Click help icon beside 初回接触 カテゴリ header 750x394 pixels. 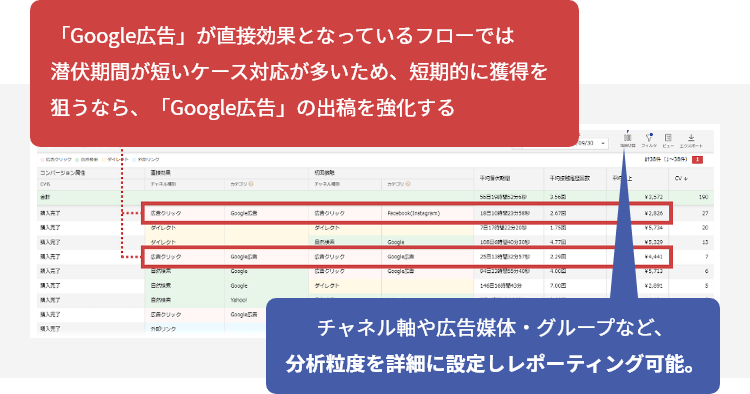(408, 184)
